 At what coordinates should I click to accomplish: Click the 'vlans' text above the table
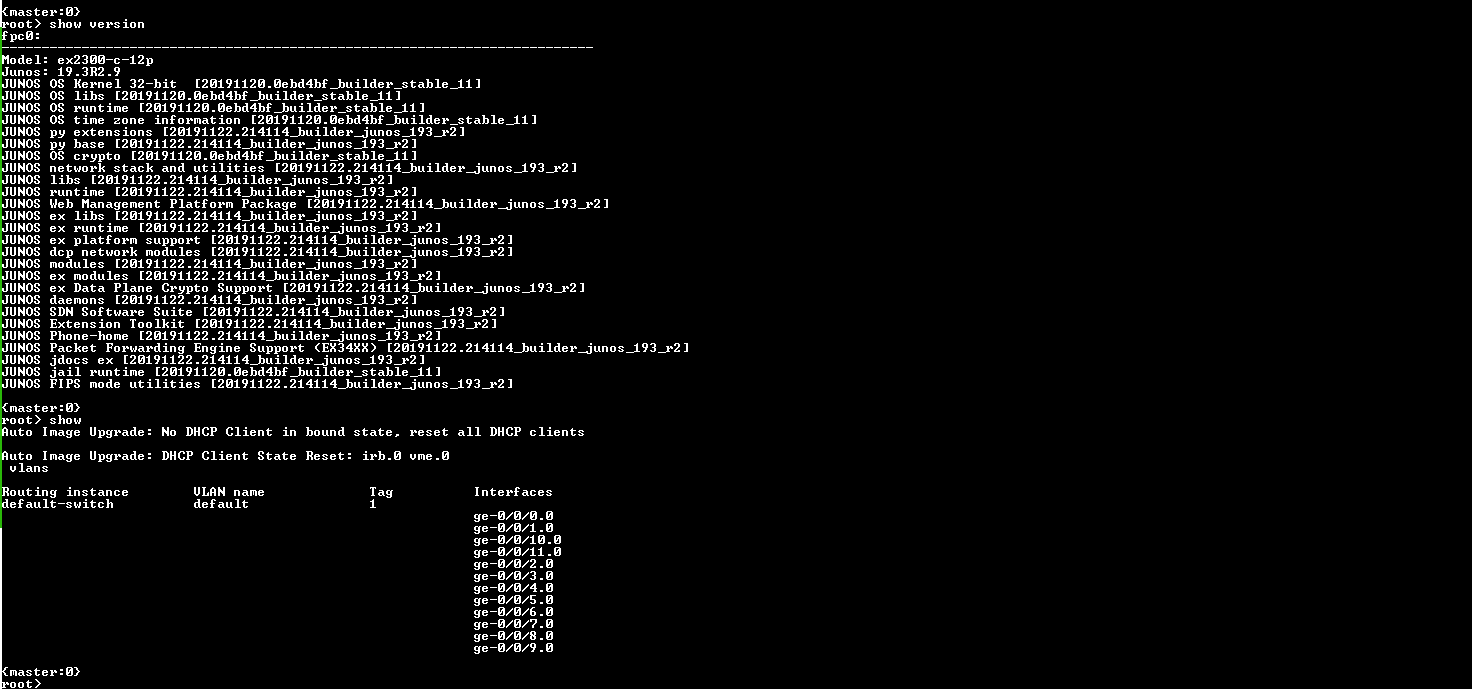(x=29, y=468)
